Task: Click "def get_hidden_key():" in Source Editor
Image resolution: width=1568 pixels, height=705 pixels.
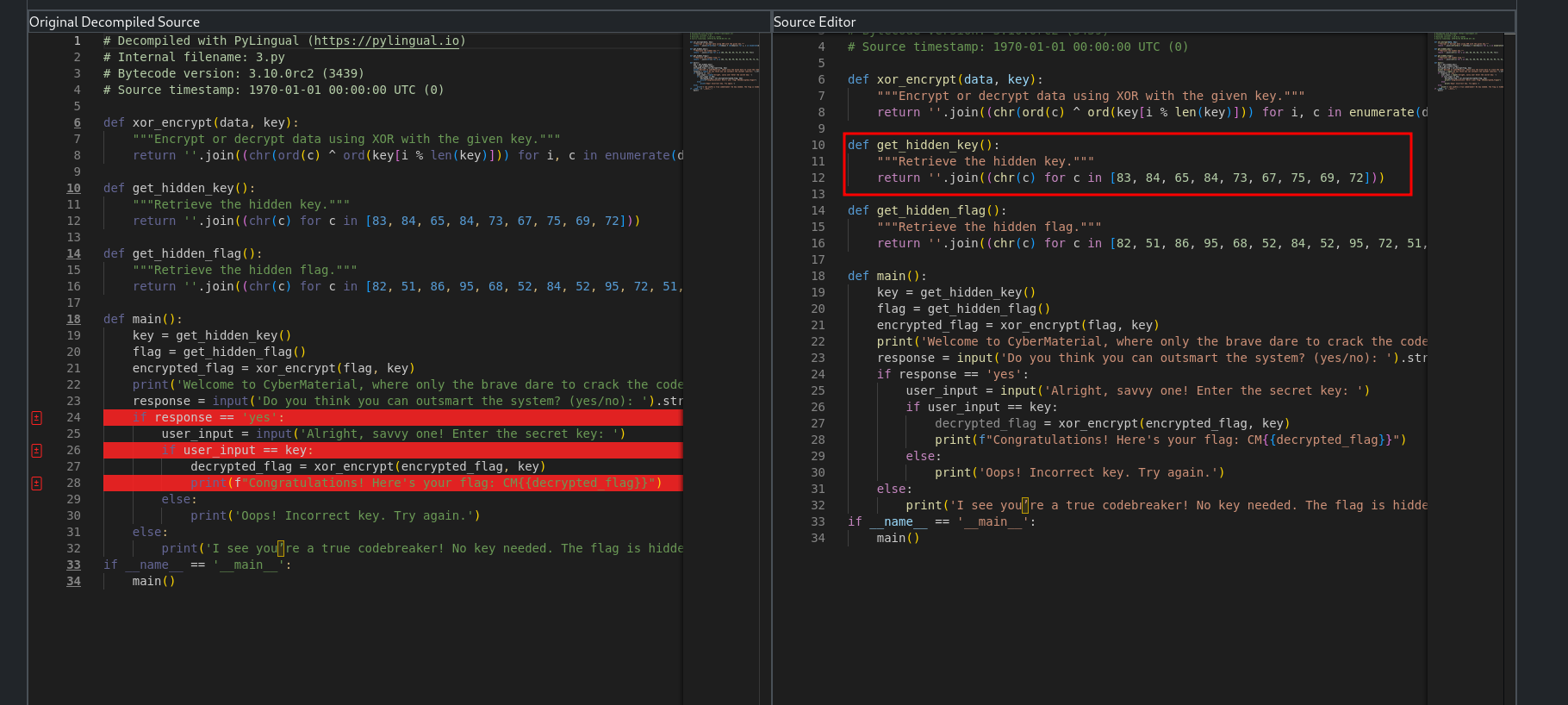Action: pyautogui.click(x=924, y=145)
